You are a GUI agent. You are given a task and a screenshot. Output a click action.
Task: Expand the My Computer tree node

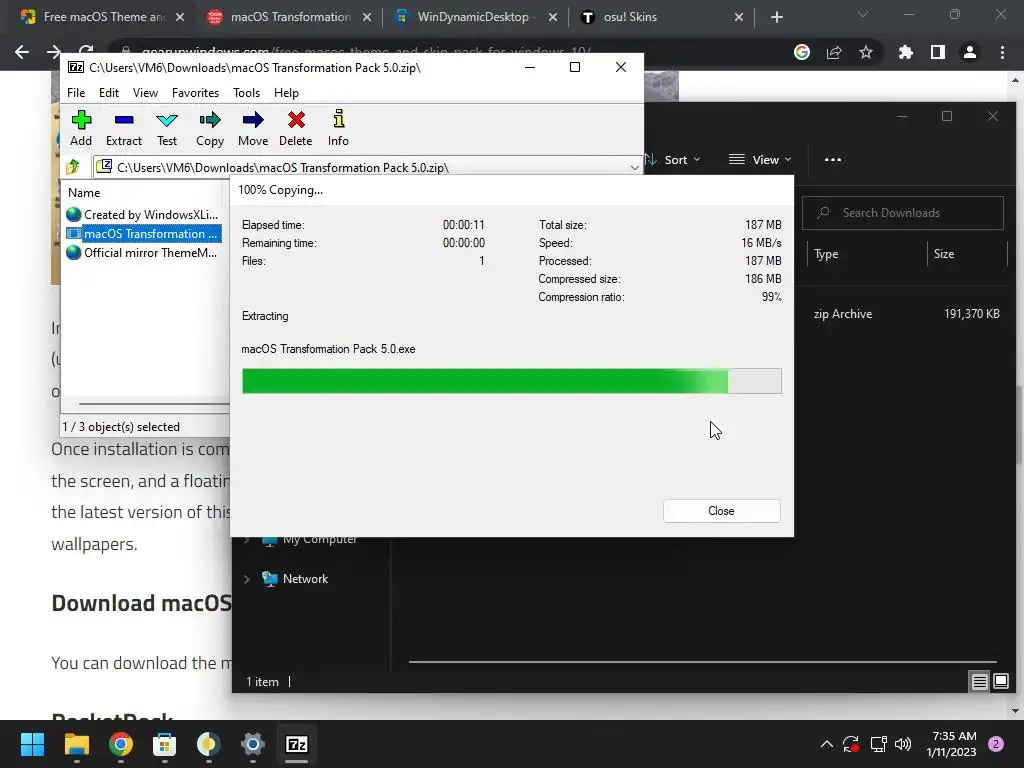point(247,539)
